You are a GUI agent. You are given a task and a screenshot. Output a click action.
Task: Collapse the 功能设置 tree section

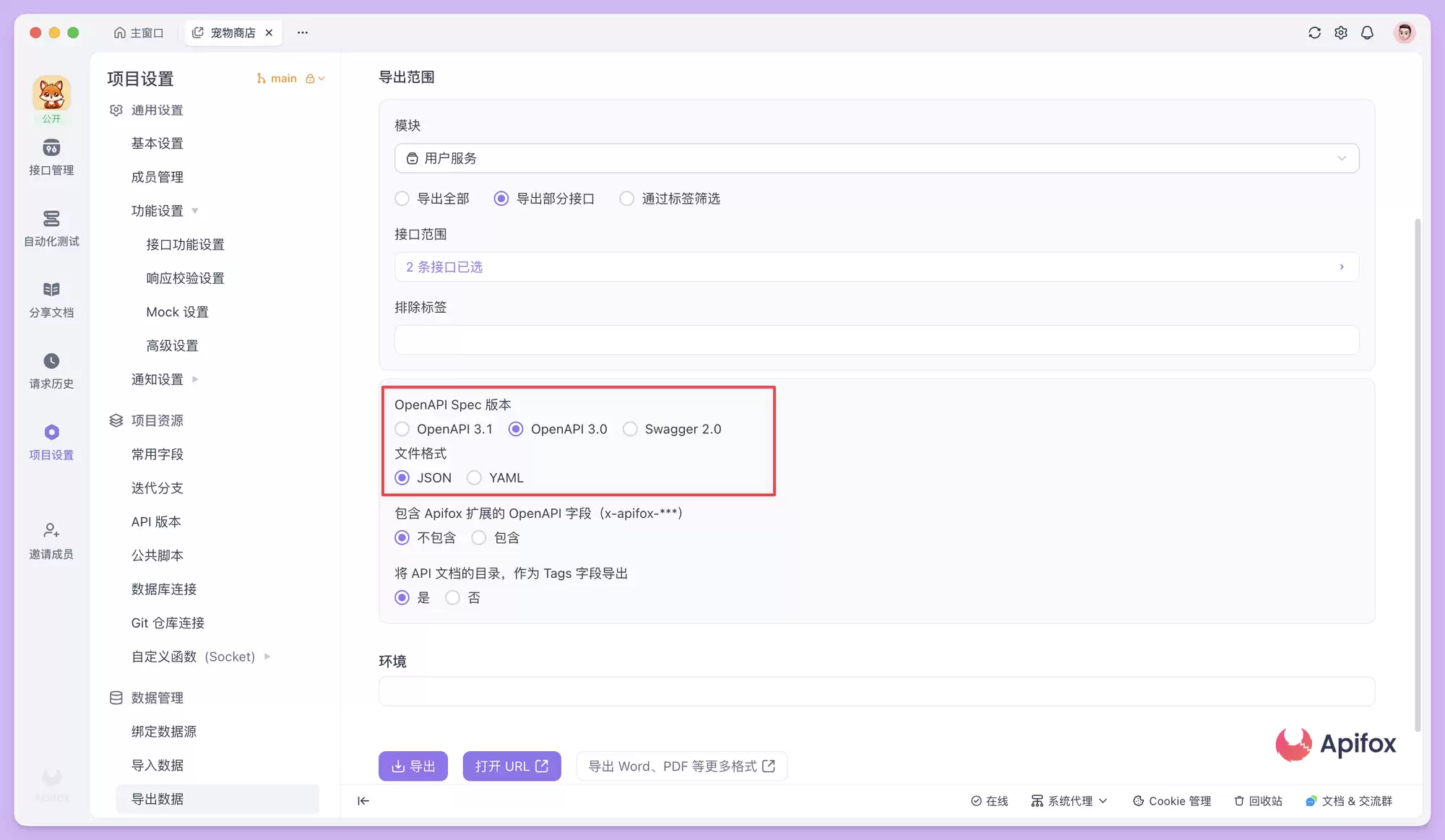tap(194, 211)
